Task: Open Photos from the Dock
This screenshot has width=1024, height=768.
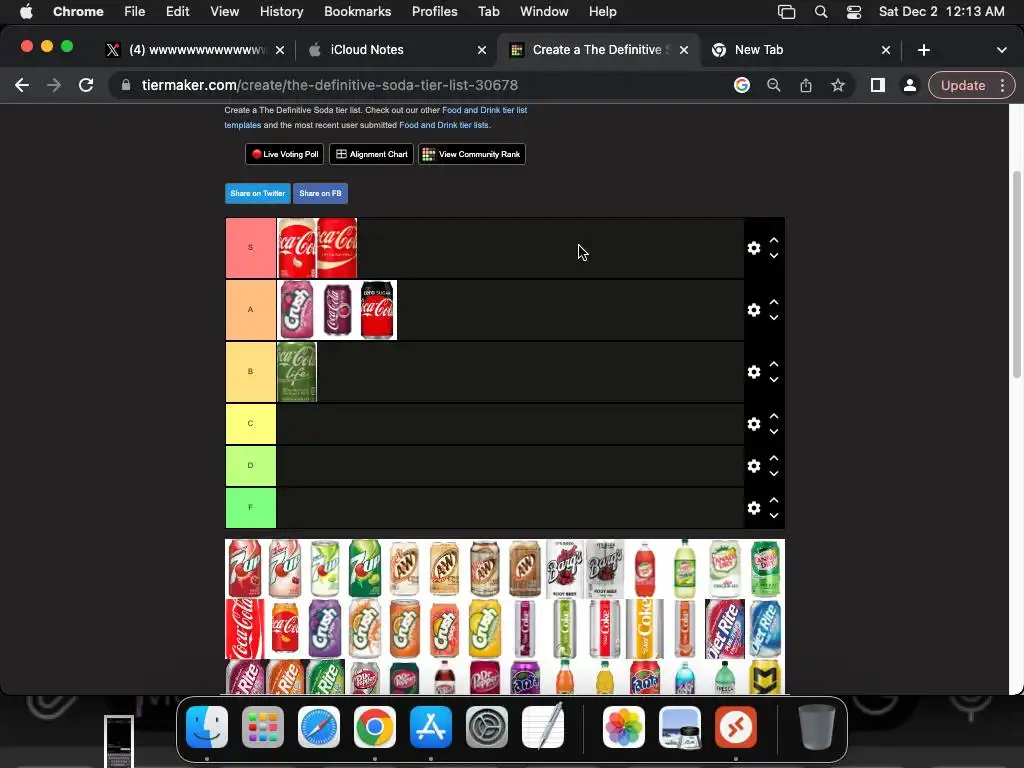Action: (x=624, y=727)
